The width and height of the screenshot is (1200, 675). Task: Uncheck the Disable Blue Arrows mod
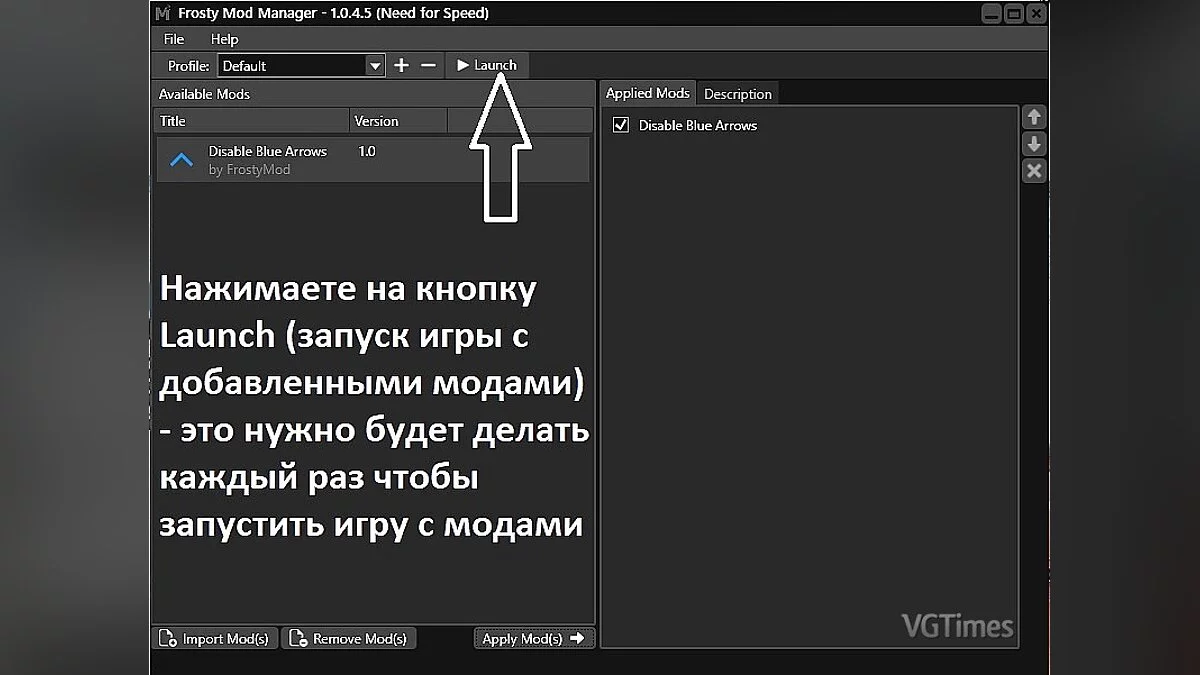click(x=620, y=125)
